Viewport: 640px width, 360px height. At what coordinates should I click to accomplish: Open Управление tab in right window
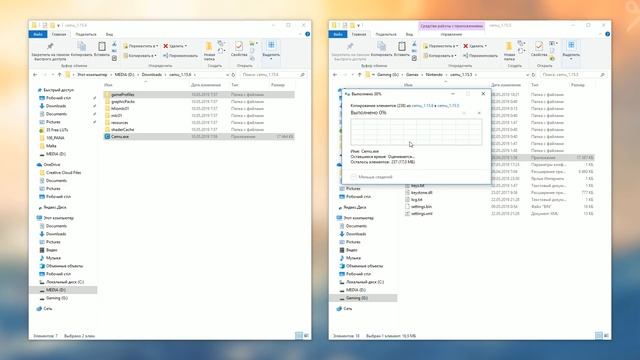point(451,34)
